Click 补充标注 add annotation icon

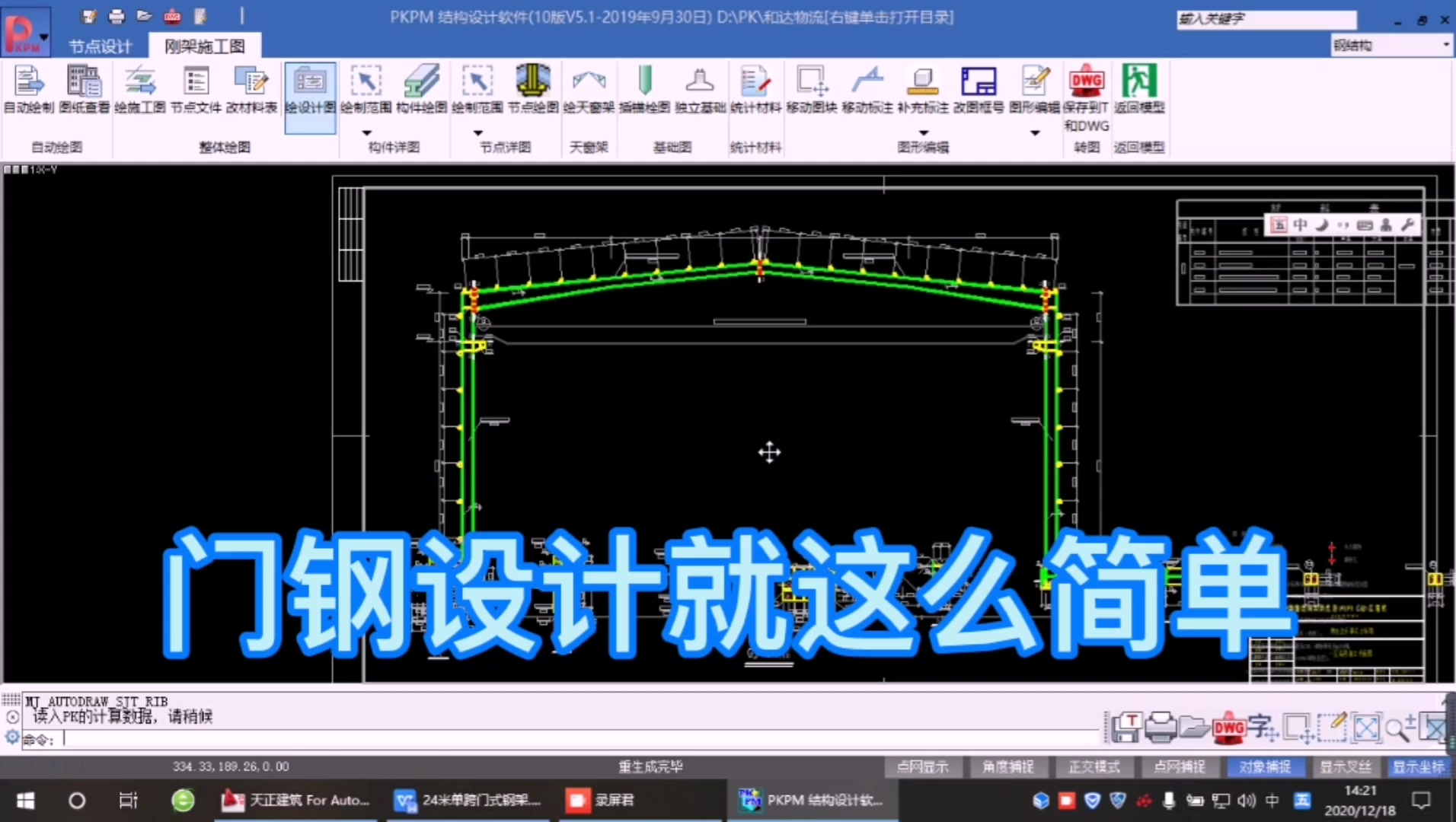[923, 90]
